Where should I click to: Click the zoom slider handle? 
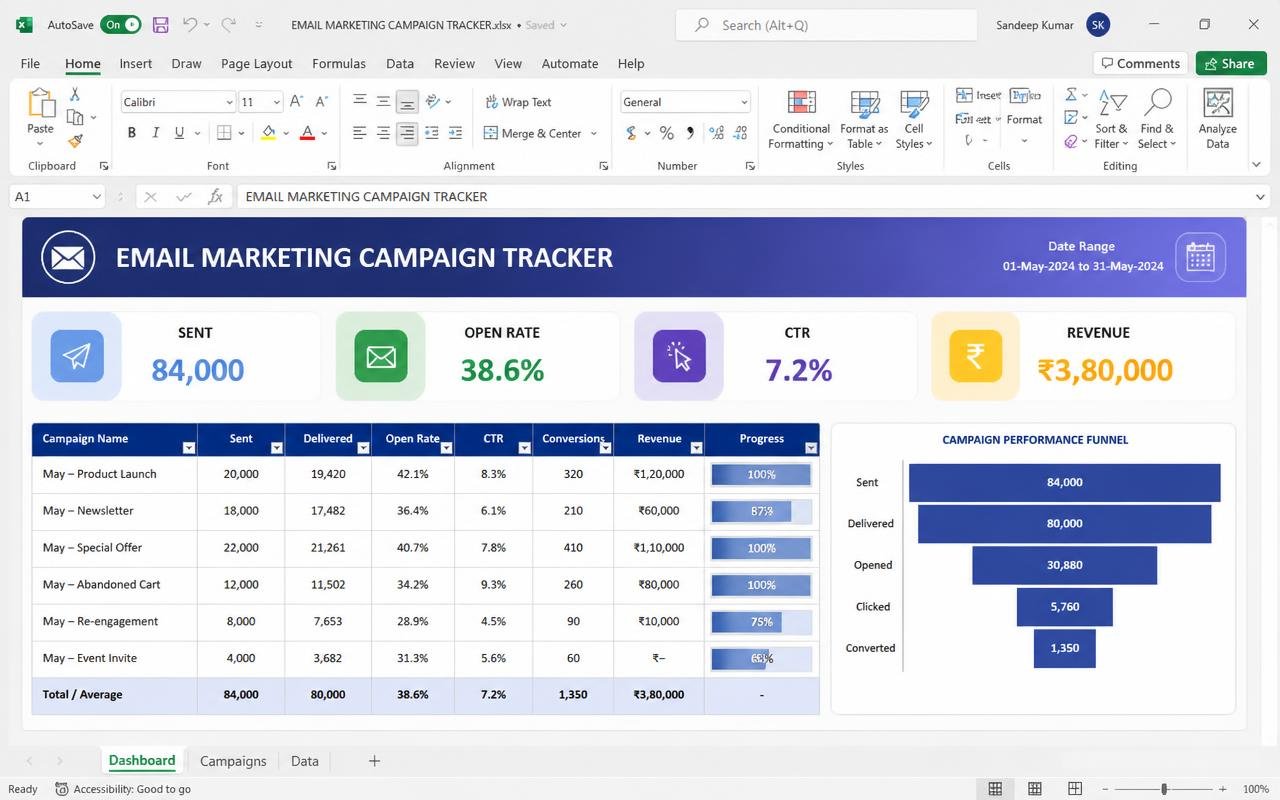tap(1164, 789)
